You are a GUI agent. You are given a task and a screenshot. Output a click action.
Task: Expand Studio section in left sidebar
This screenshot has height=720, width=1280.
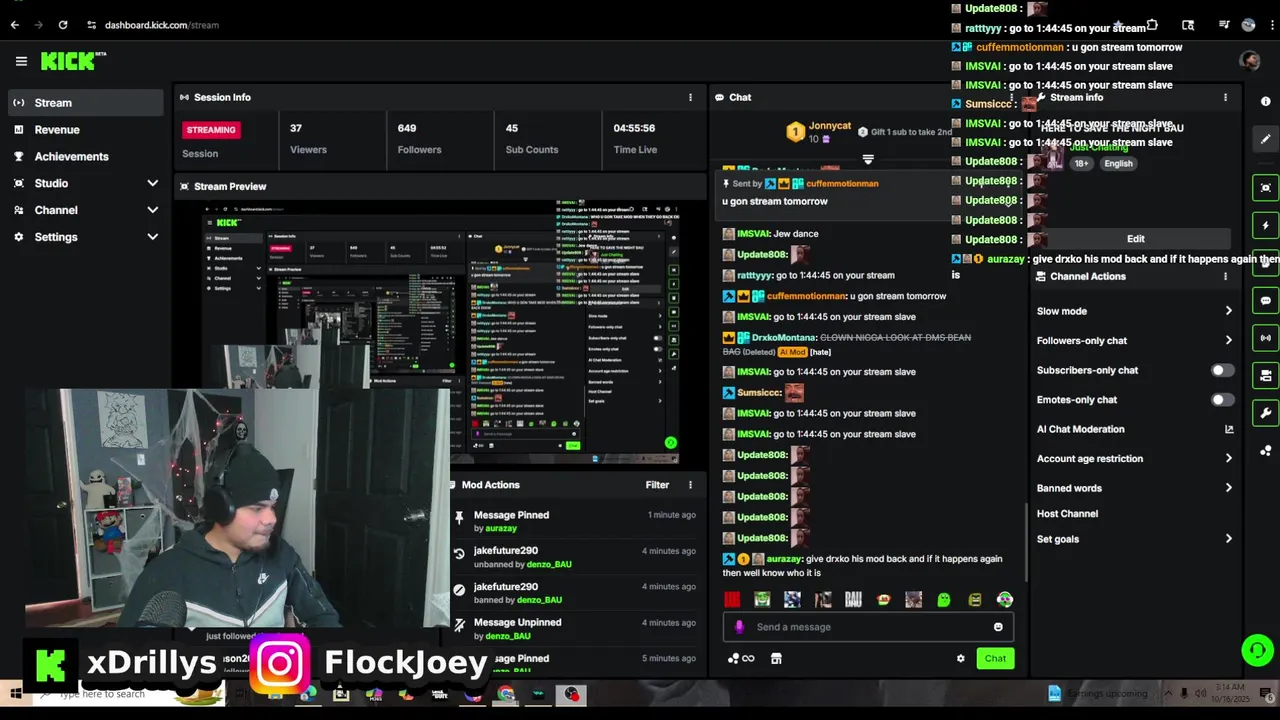pos(152,183)
